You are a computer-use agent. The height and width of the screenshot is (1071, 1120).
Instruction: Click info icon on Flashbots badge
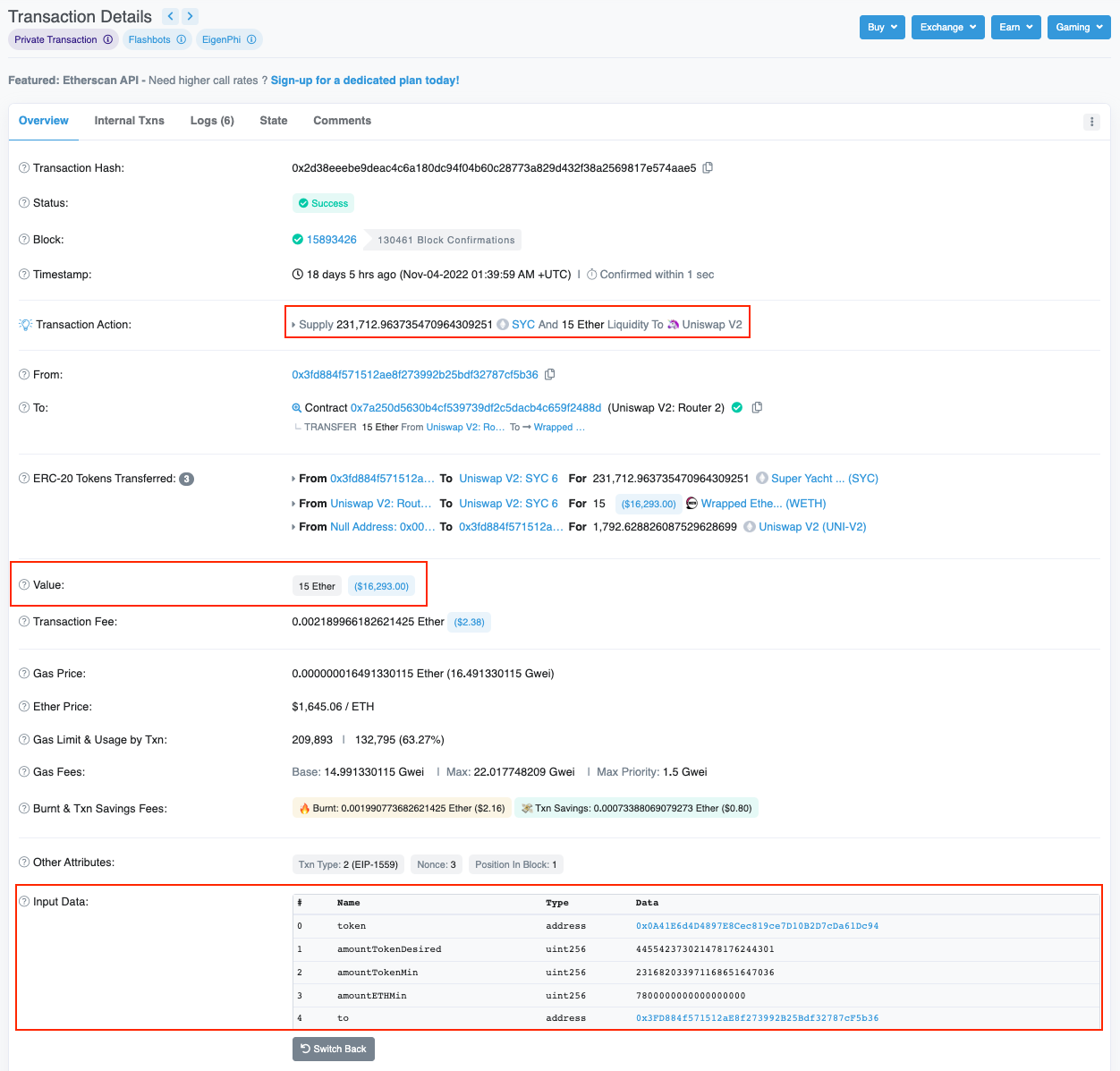182,39
